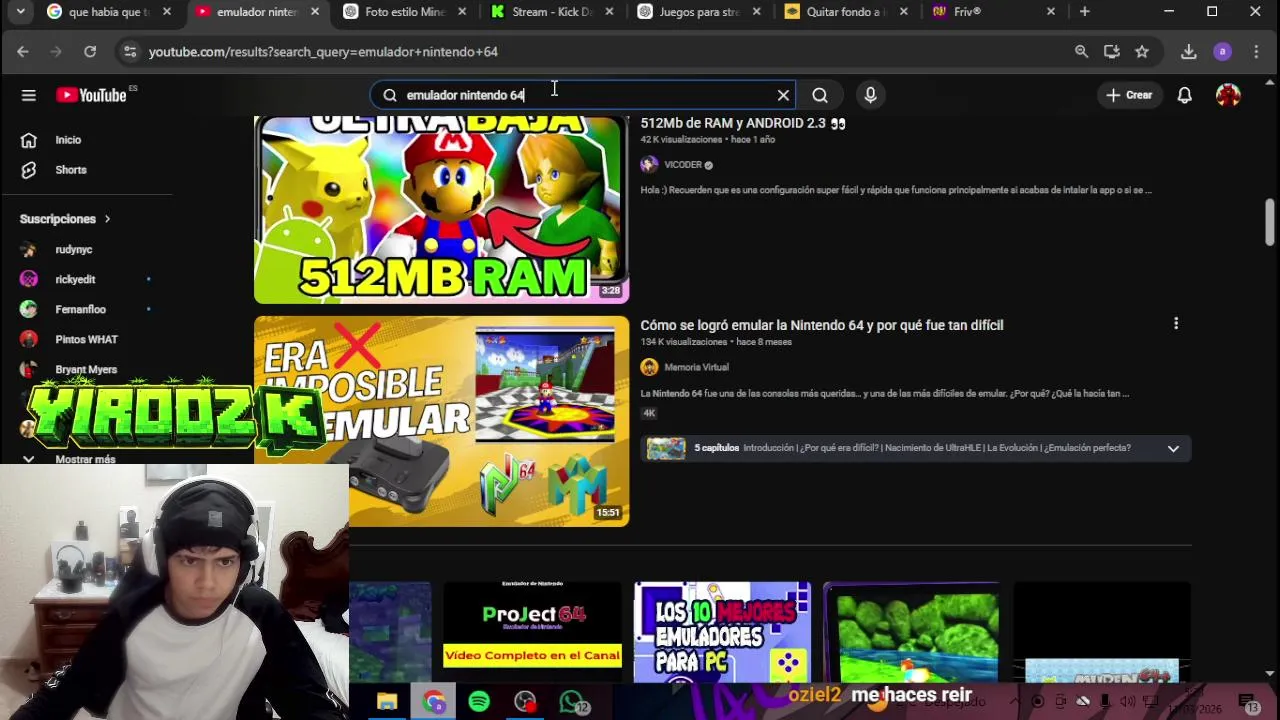Go back with the browser back arrow

[x=23, y=51]
